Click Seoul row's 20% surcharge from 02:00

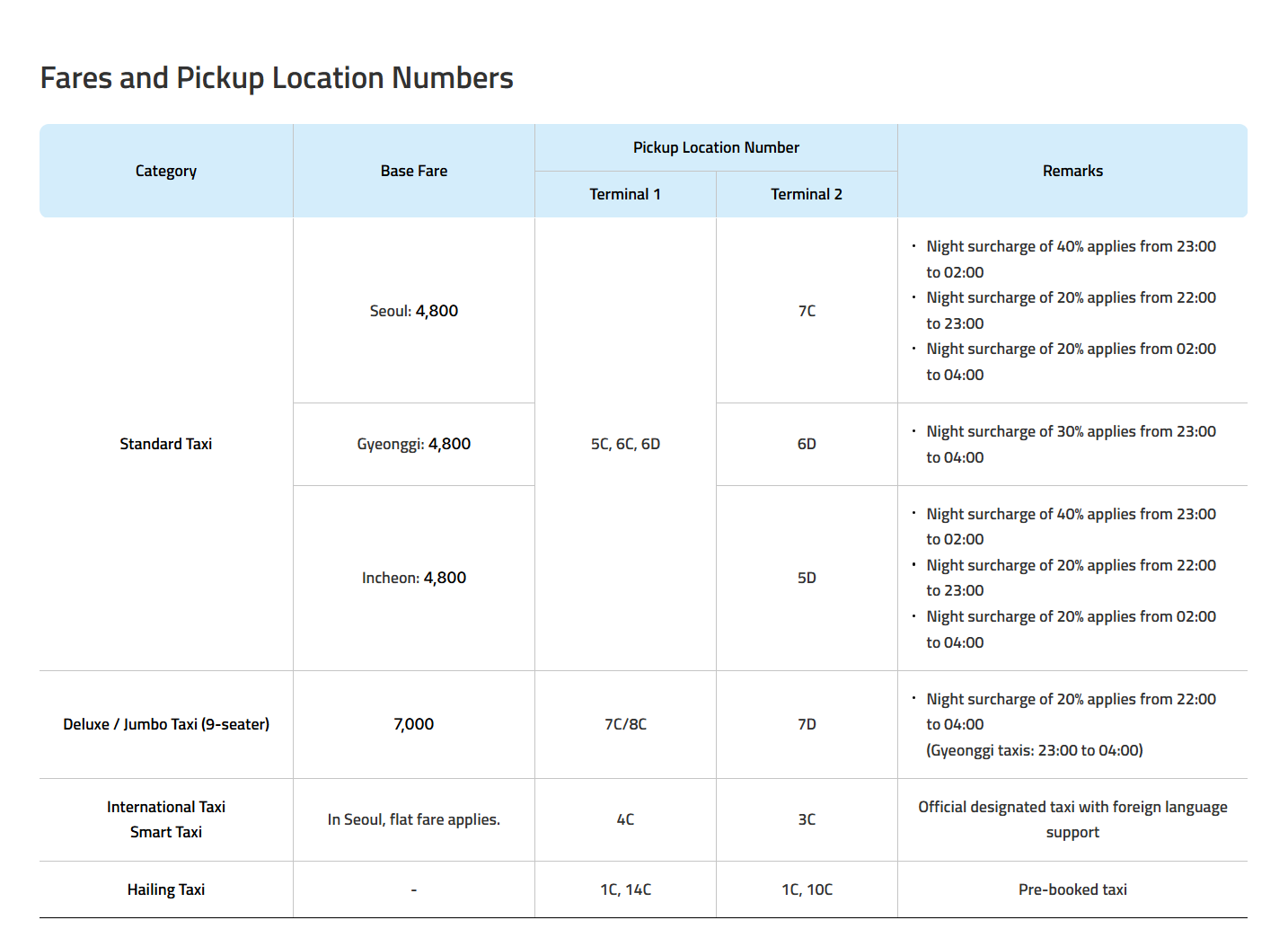pos(1071,361)
